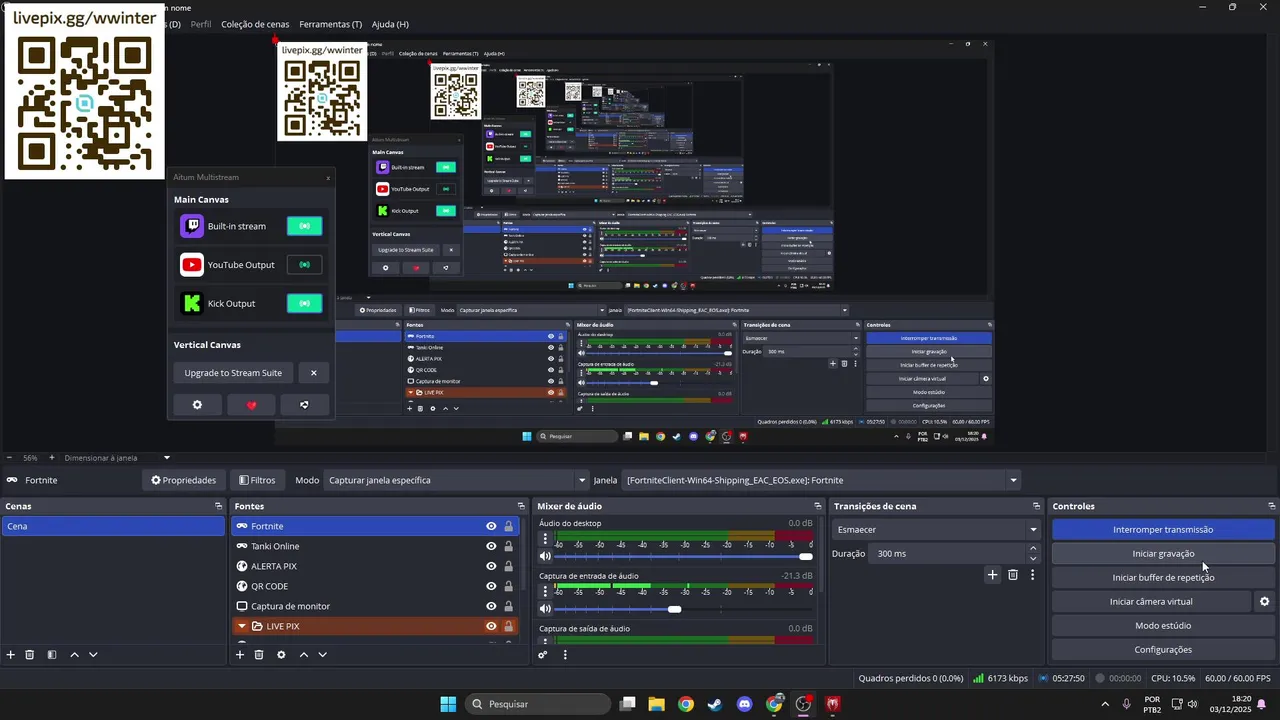Open audio mixer options menu dots

coord(565,655)
